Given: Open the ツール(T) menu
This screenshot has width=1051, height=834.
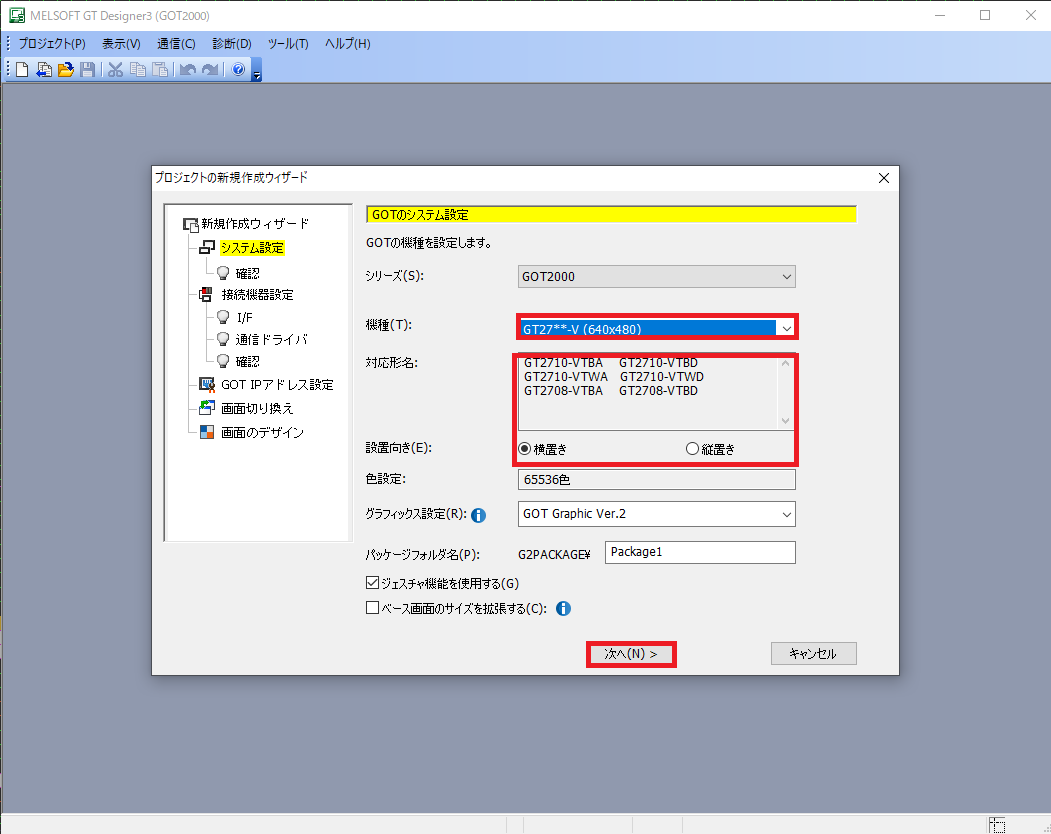Looking at the screenshot, I should [x=288, y=44].
